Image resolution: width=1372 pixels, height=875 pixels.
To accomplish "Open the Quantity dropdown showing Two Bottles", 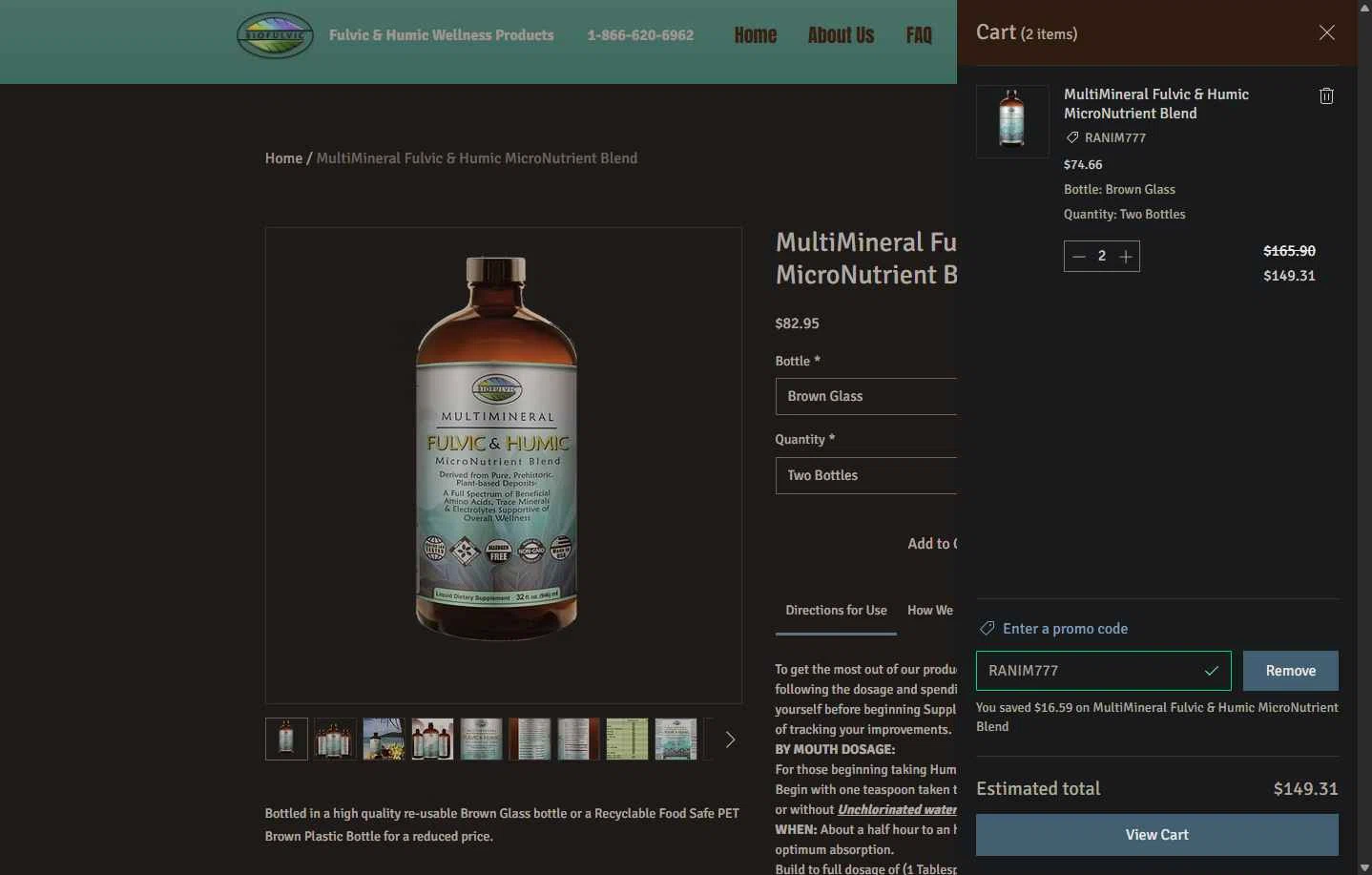I will click(x=866, y=475).
